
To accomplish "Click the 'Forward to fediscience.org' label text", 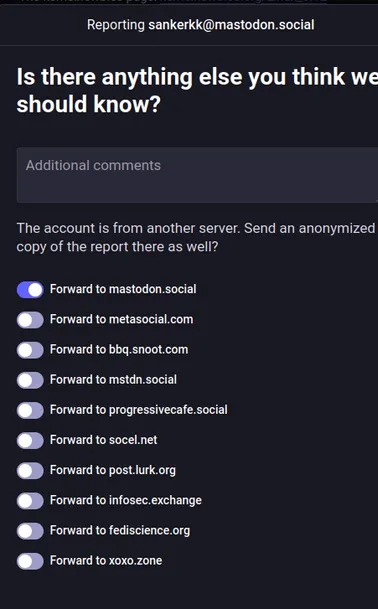I will click(x=120, y=531).
